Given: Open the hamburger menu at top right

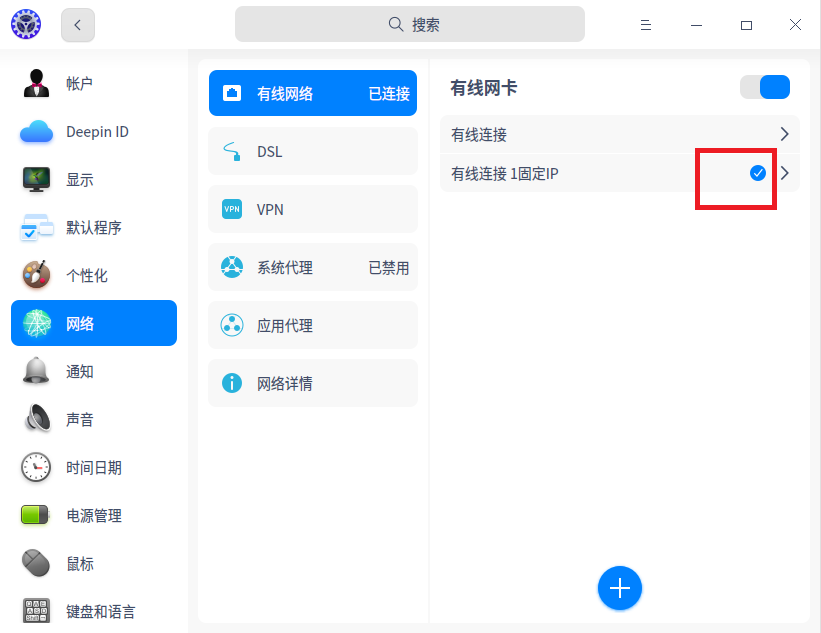Looking at the screenshot, I should (x=646, y=23).
